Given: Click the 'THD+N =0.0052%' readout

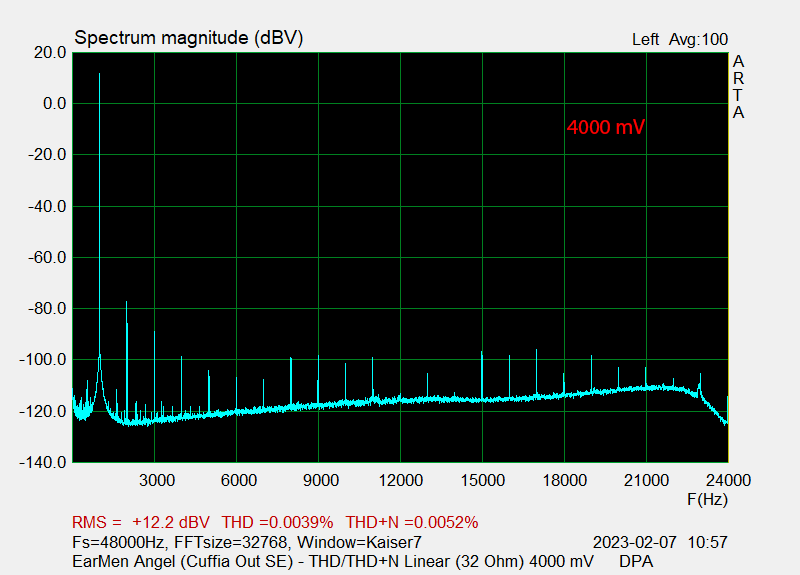Looking at the screenshot, I should (412, 522).
